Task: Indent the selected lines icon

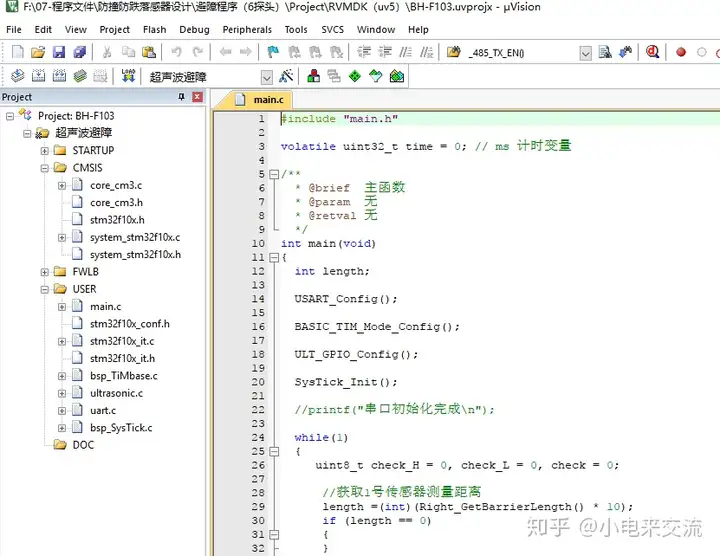Action: [x=364, y=52]
